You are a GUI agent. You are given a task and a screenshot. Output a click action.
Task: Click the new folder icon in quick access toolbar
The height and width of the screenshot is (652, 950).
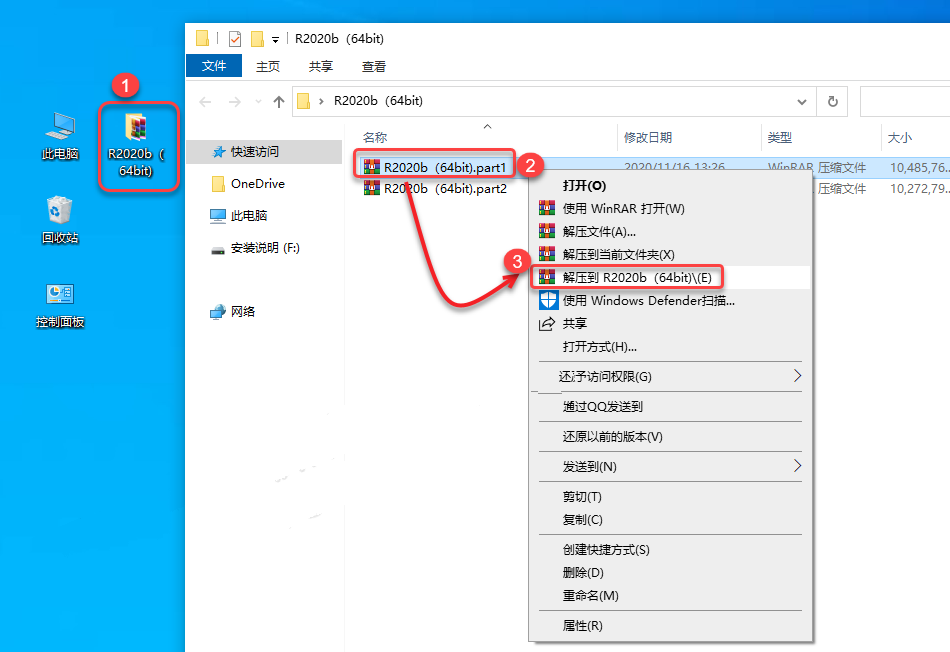click(257, 39)
